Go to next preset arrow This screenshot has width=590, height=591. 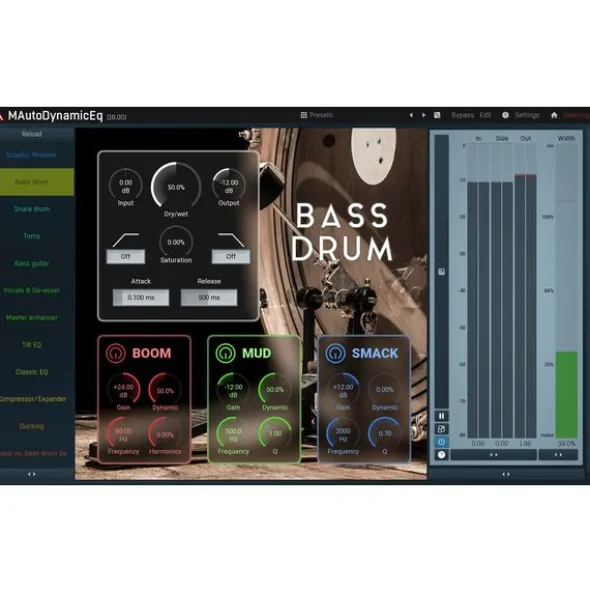[x=424, y=115]
